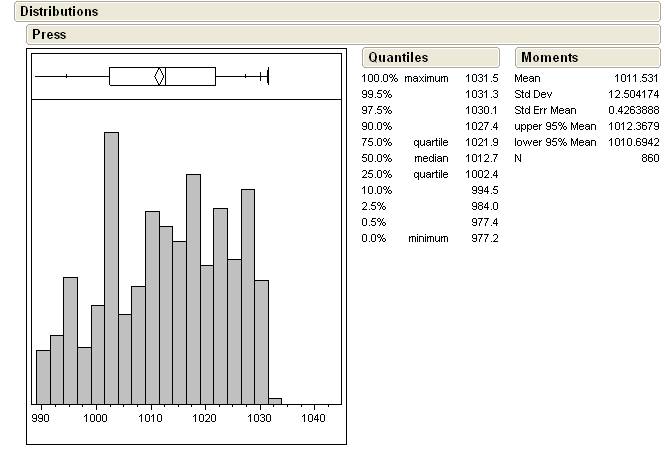Click the mean diamond in the box plot
This screenshot has height=452, width=665.
(158, 76)
